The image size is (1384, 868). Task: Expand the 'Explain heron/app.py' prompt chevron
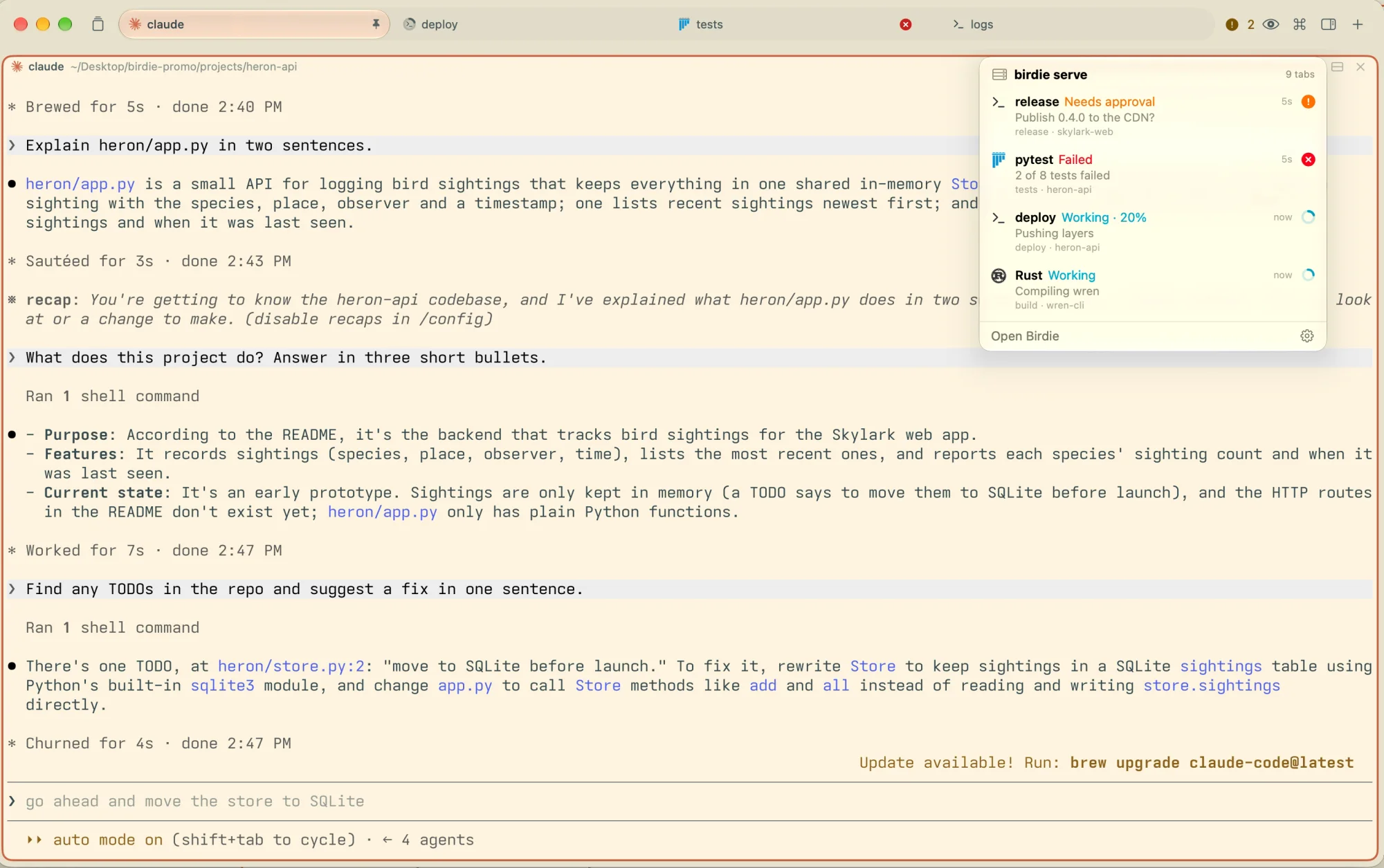click(x=12, y=145)
